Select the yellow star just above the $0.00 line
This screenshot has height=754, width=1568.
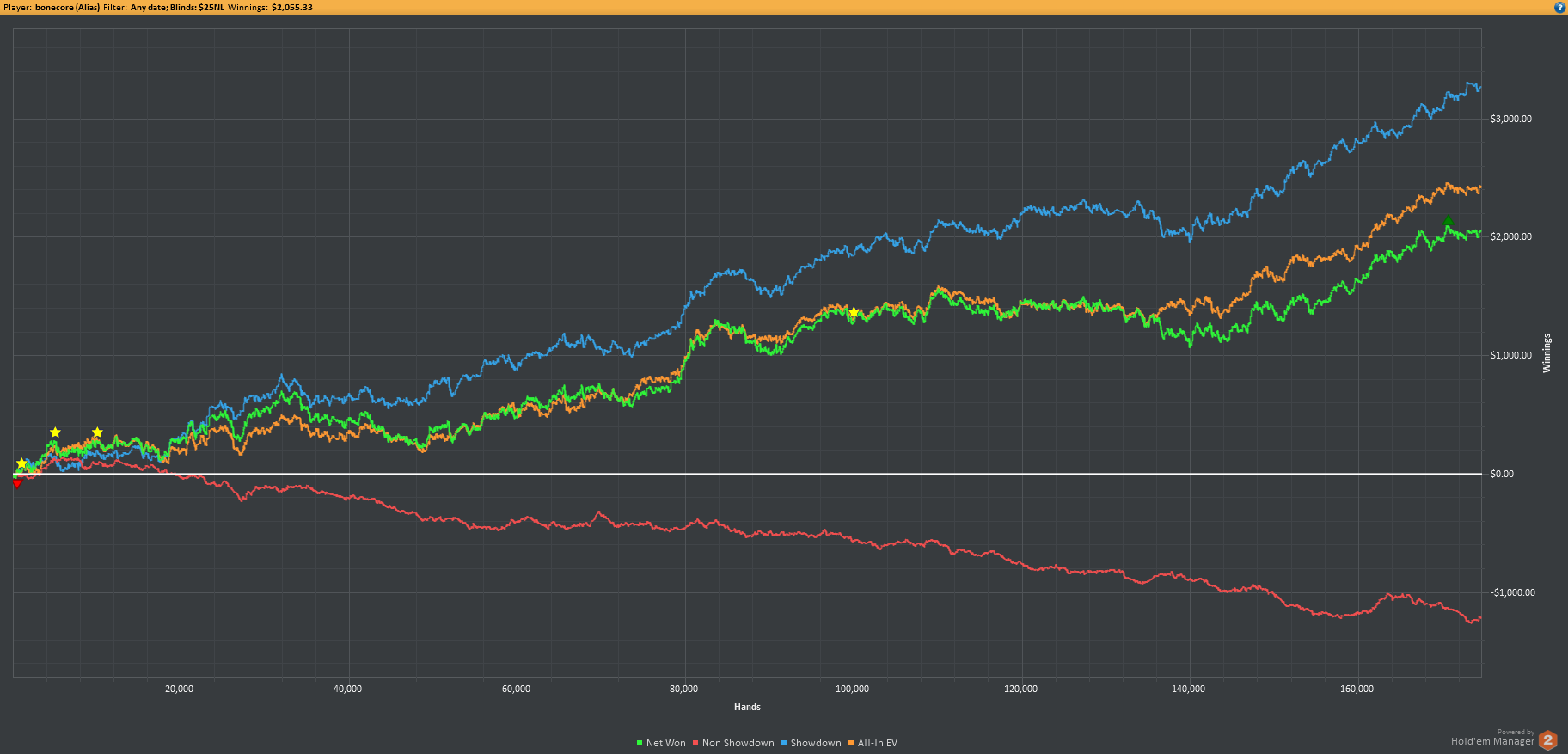coord(22,463)
